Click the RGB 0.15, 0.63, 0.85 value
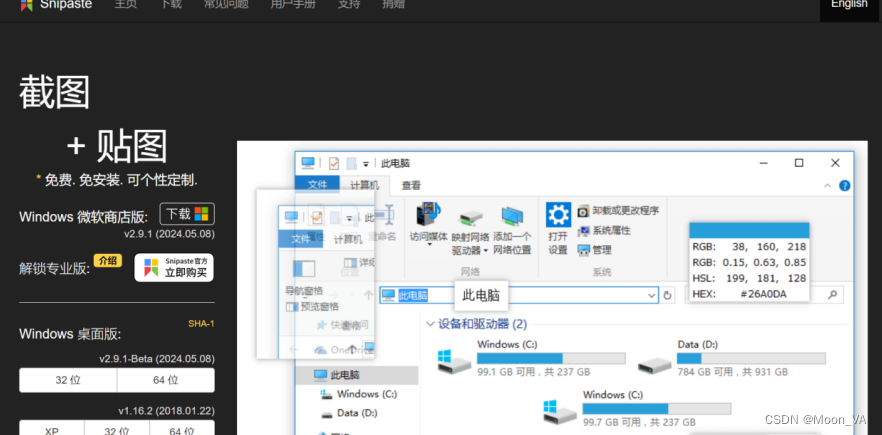Viewport: 882px width, 435px height. coord(749,262)
